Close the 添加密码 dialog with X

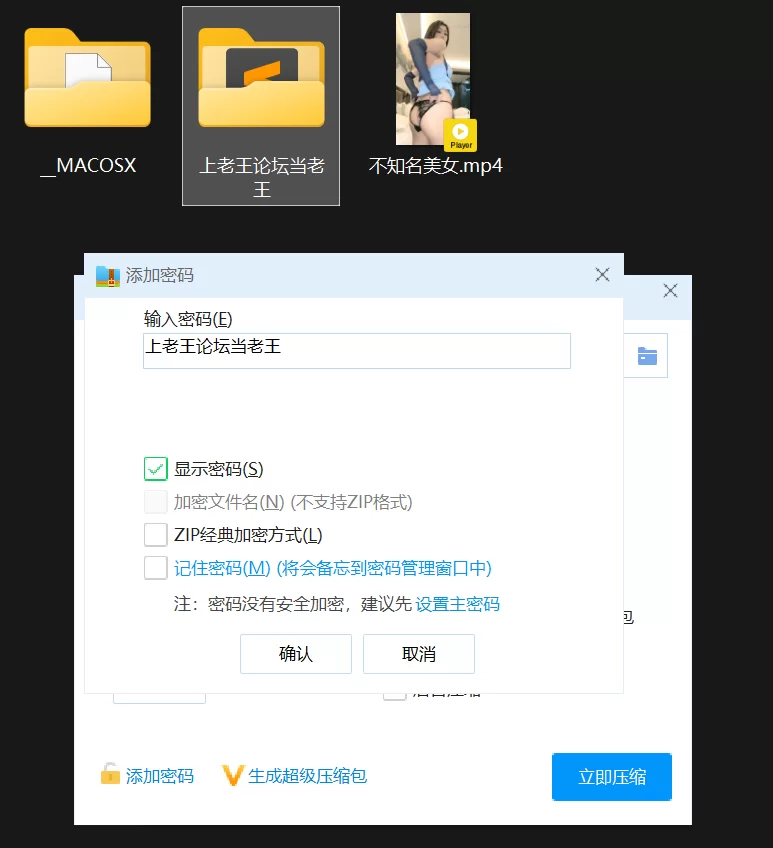602,275
